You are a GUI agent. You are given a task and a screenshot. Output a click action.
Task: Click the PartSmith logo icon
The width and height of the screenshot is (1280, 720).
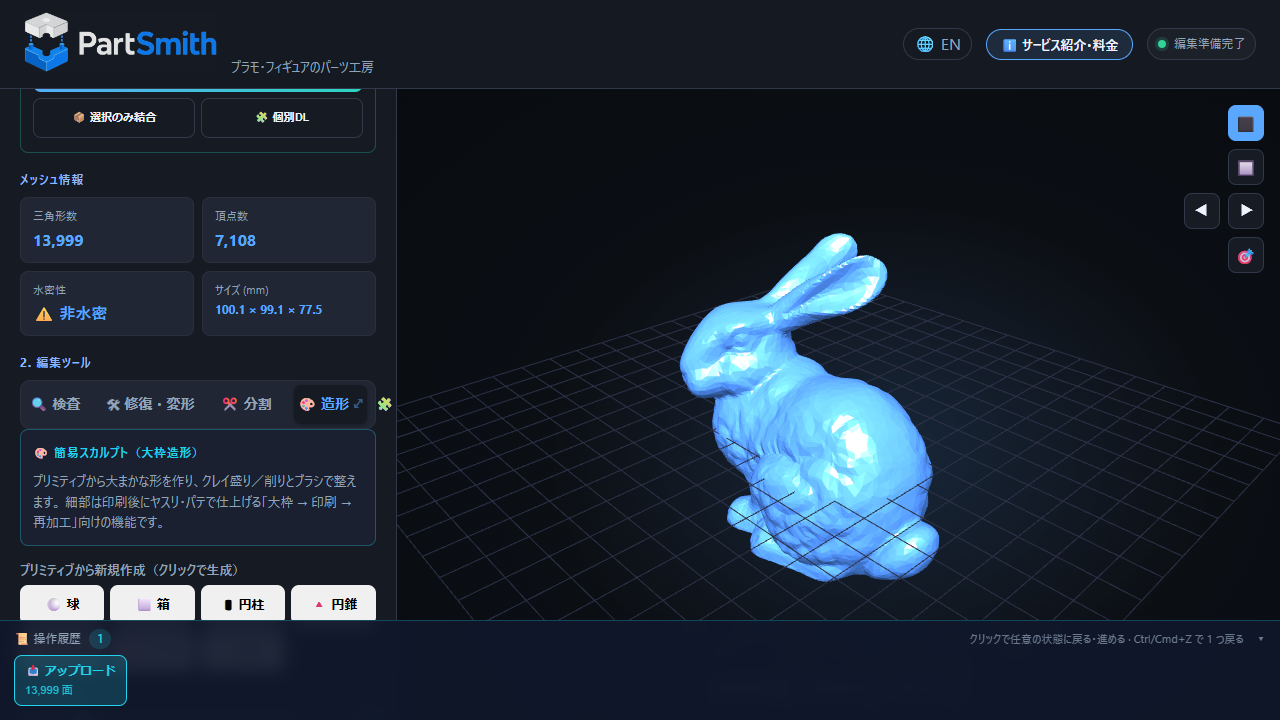pos(46,42)
